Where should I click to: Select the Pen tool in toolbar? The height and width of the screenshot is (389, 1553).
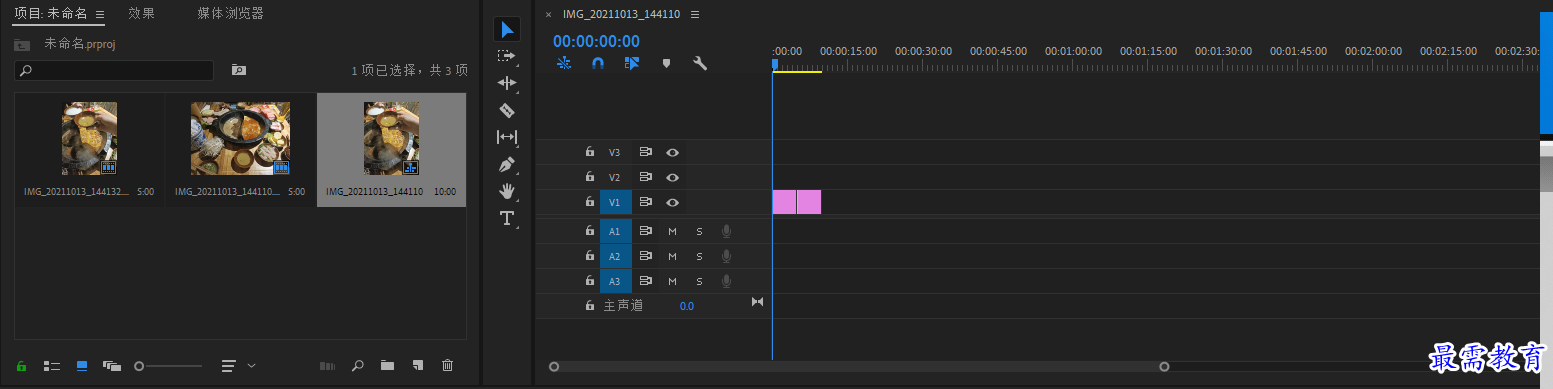click(x=507, y=164)
